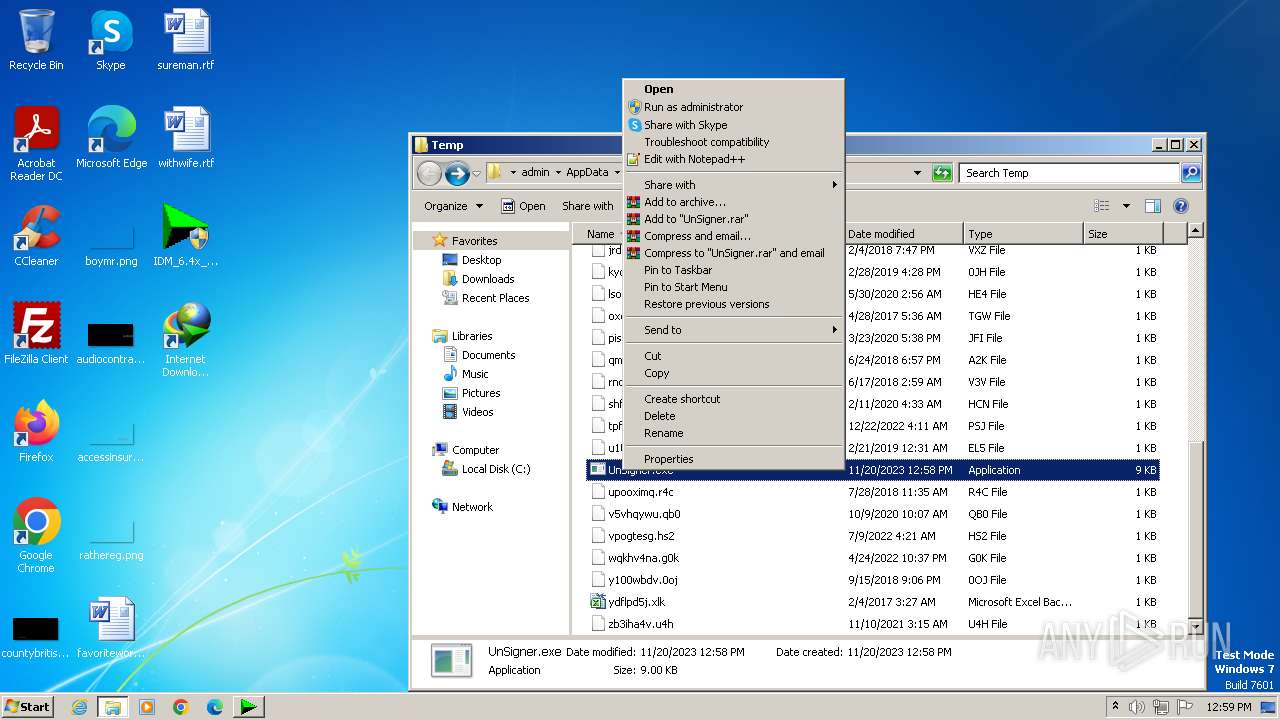This screenshot has height=720, width=1280.
Task: Choose Share with Skype
Action: 733,125
